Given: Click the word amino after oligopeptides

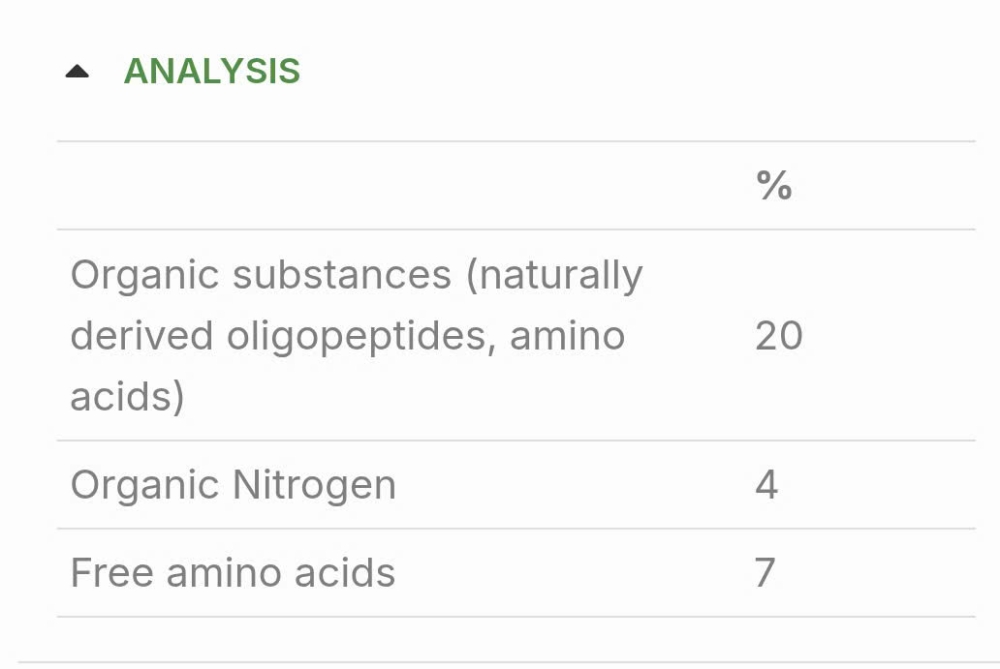Looking at the screenshot, I should 567,336.
